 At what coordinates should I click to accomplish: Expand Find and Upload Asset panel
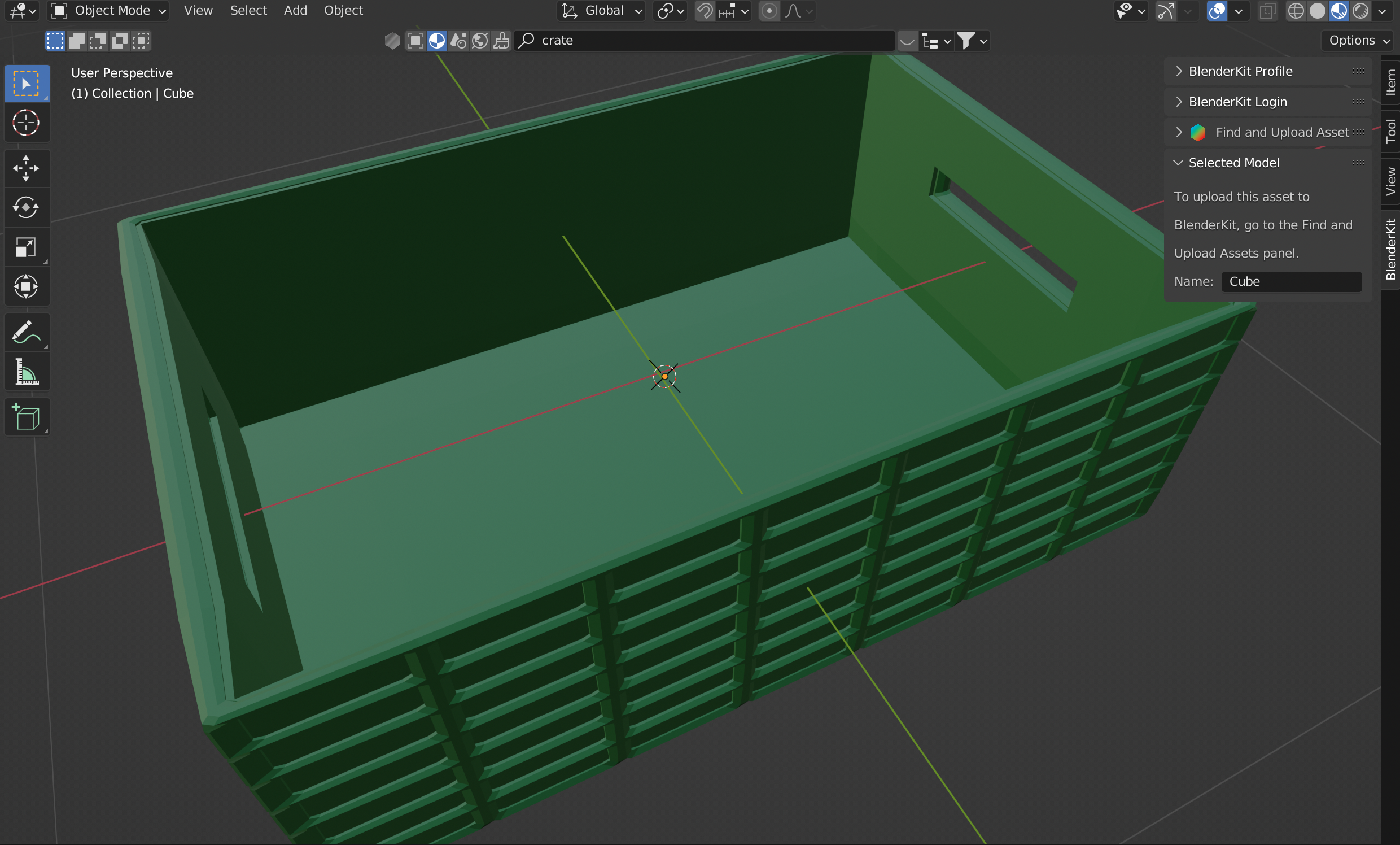point(1268,133)
